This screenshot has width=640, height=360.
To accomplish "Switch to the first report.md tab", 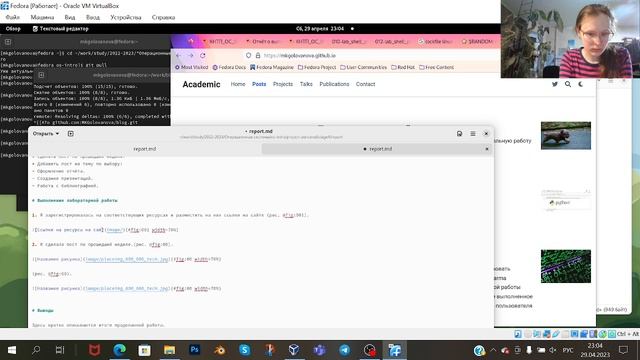I will (145, 149).
